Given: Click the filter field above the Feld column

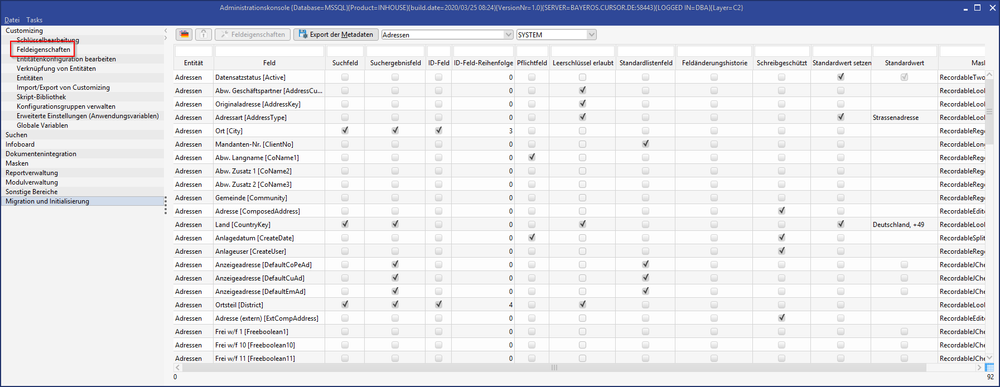Looking at the screenshot, I should [269, 51].
